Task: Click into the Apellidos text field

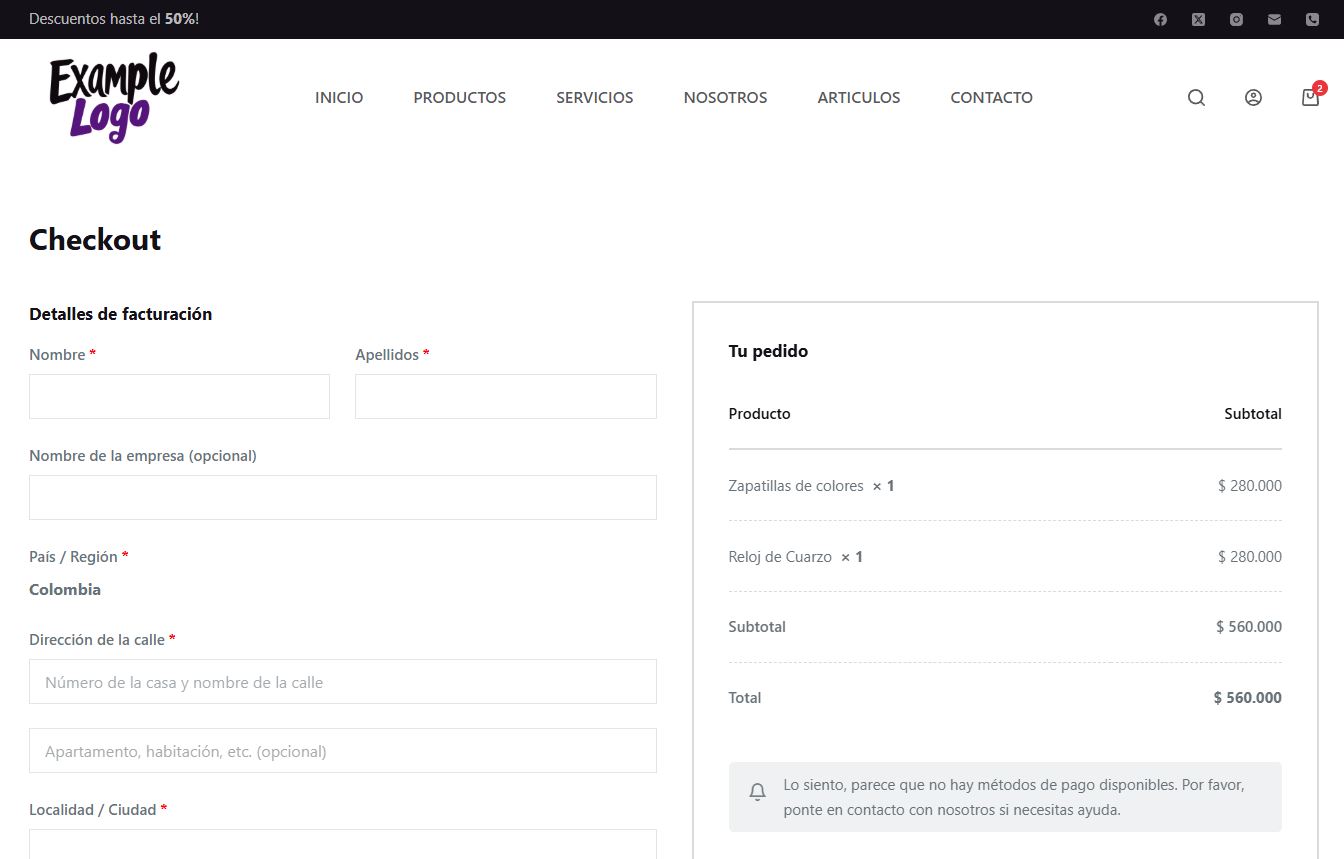Action: (505, 396)
